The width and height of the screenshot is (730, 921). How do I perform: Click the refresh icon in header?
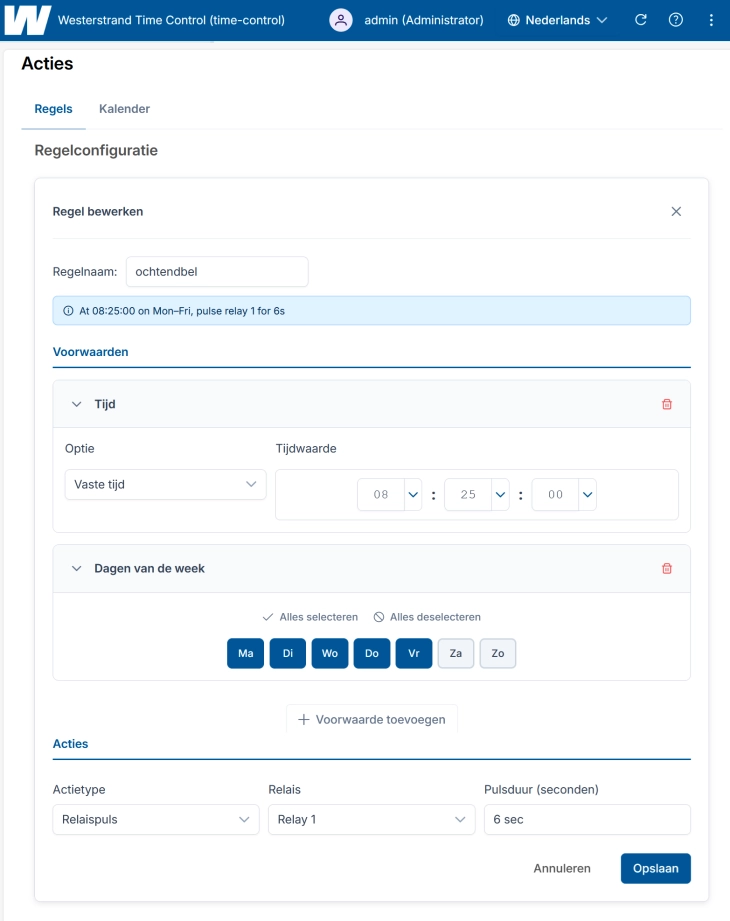(x=641, y=20)
